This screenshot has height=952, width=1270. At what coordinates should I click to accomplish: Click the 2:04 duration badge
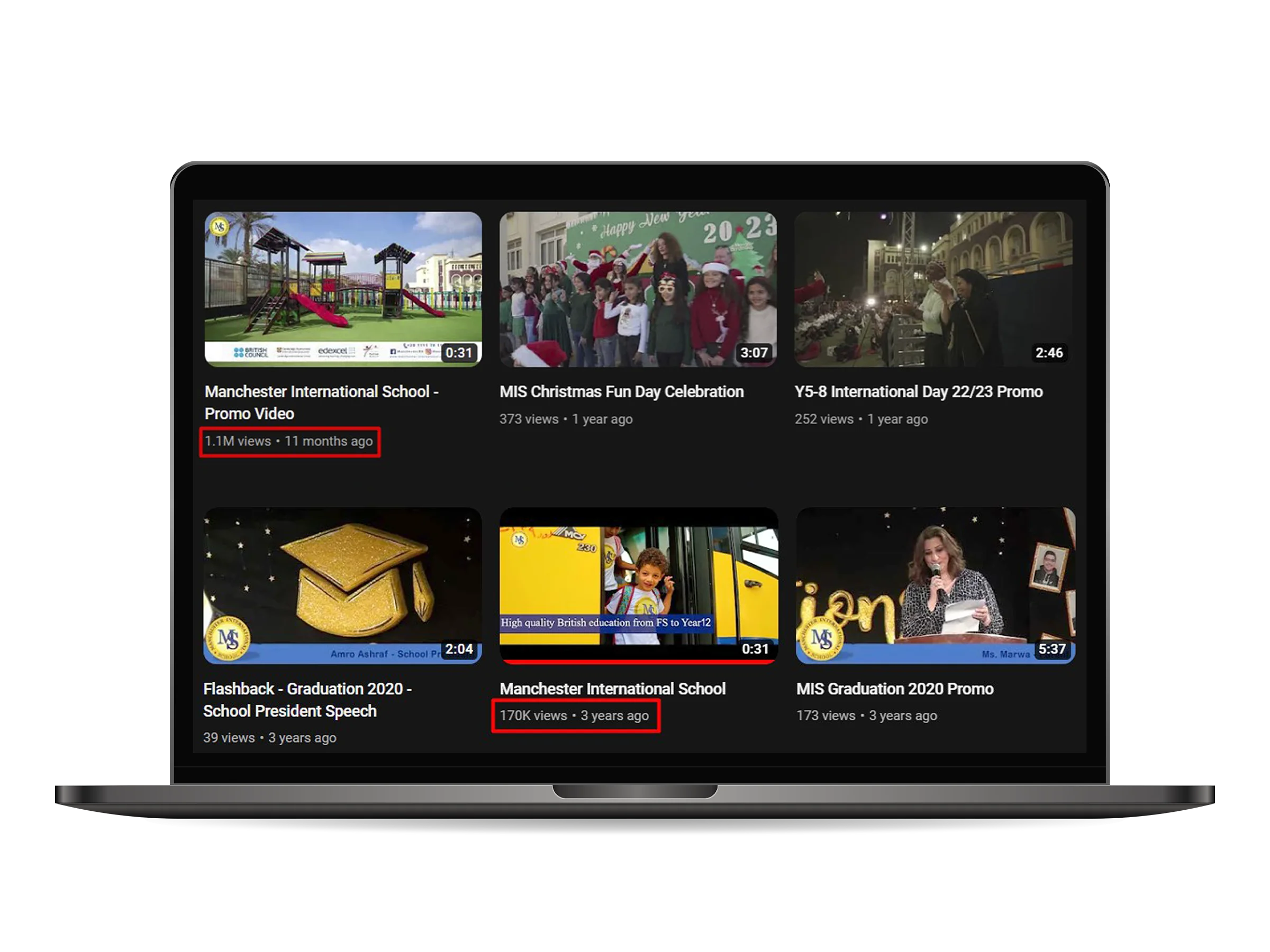459,649
